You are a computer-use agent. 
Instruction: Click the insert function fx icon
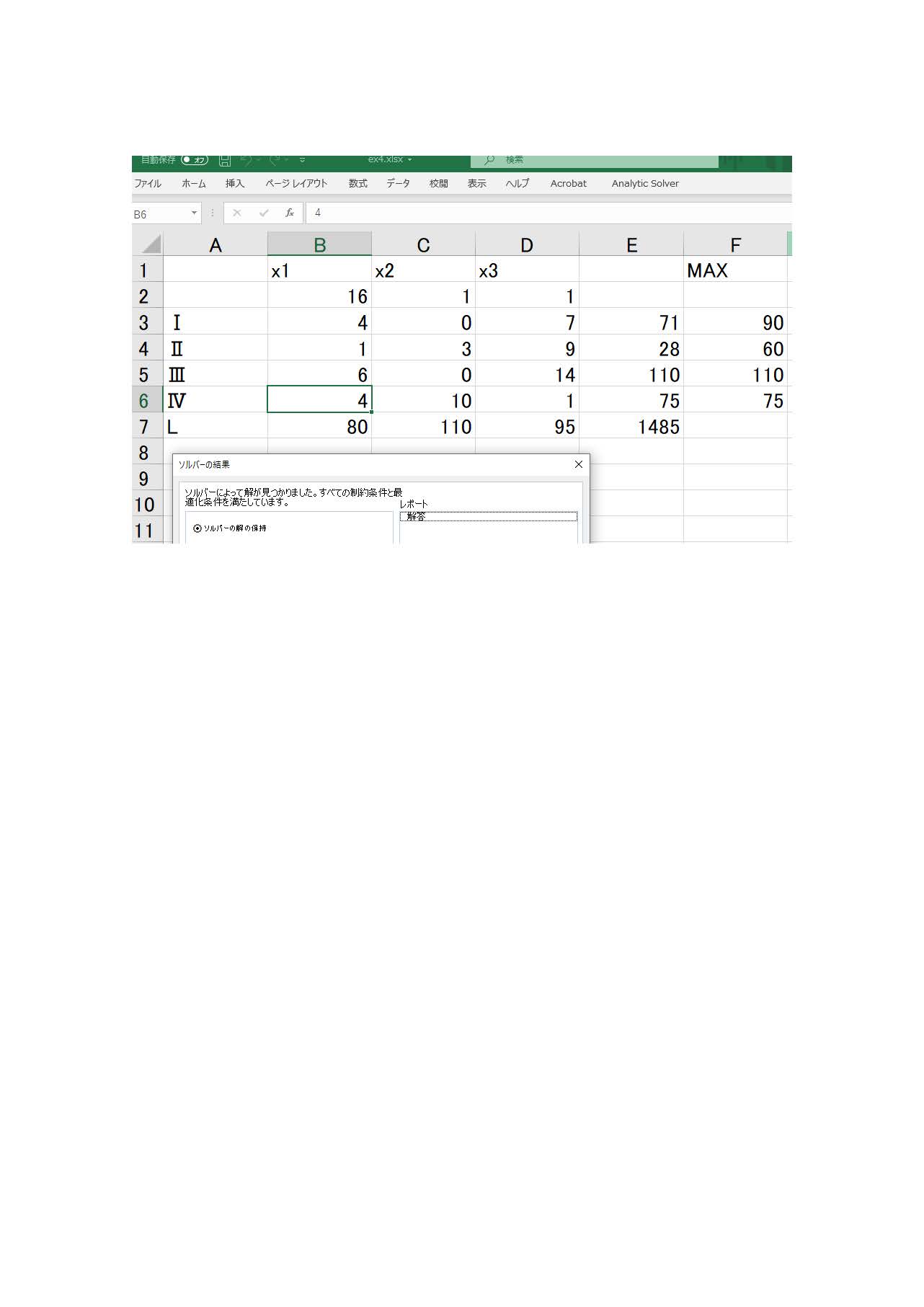[x=290, y=213]
